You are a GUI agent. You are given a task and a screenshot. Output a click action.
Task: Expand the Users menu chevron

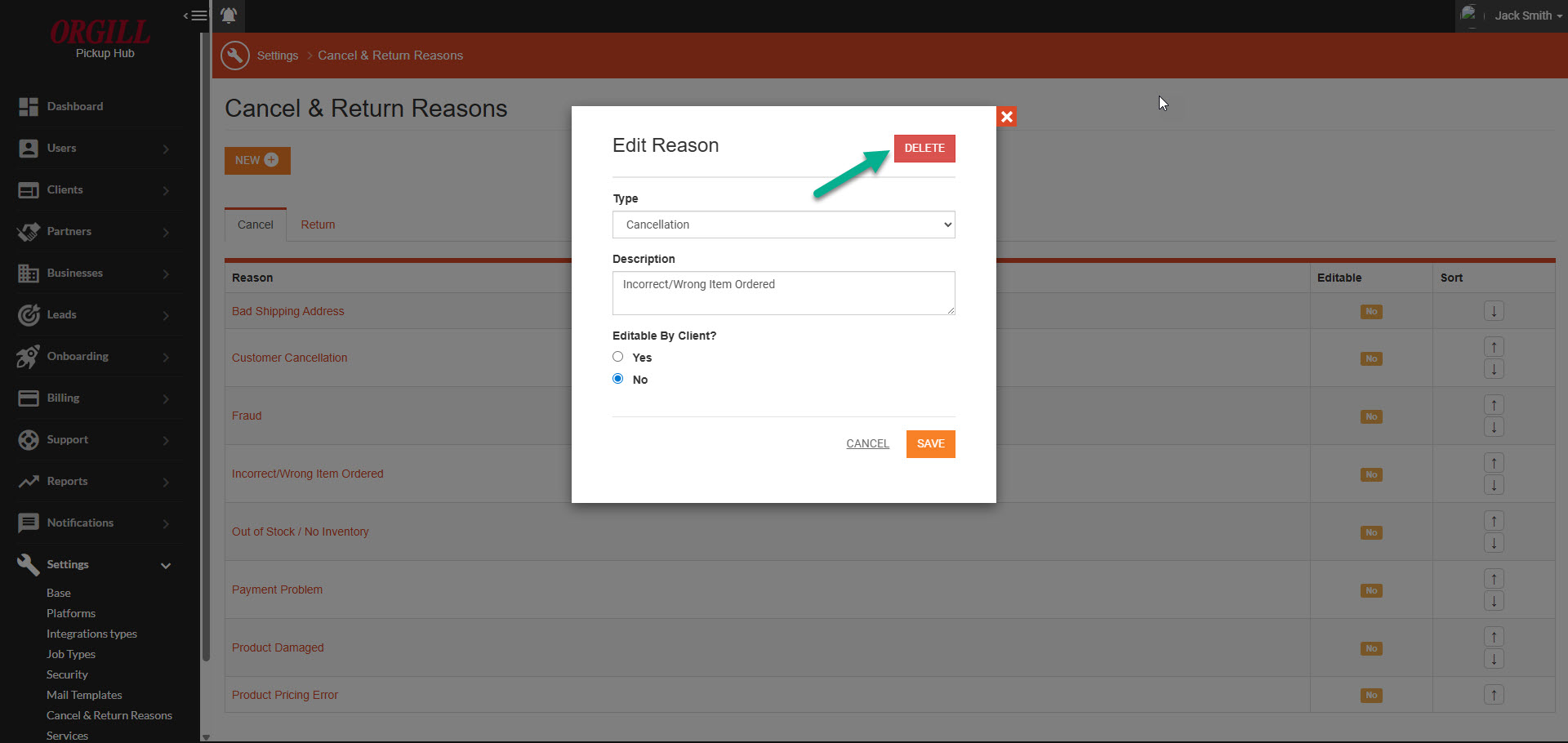pos(166,149)
